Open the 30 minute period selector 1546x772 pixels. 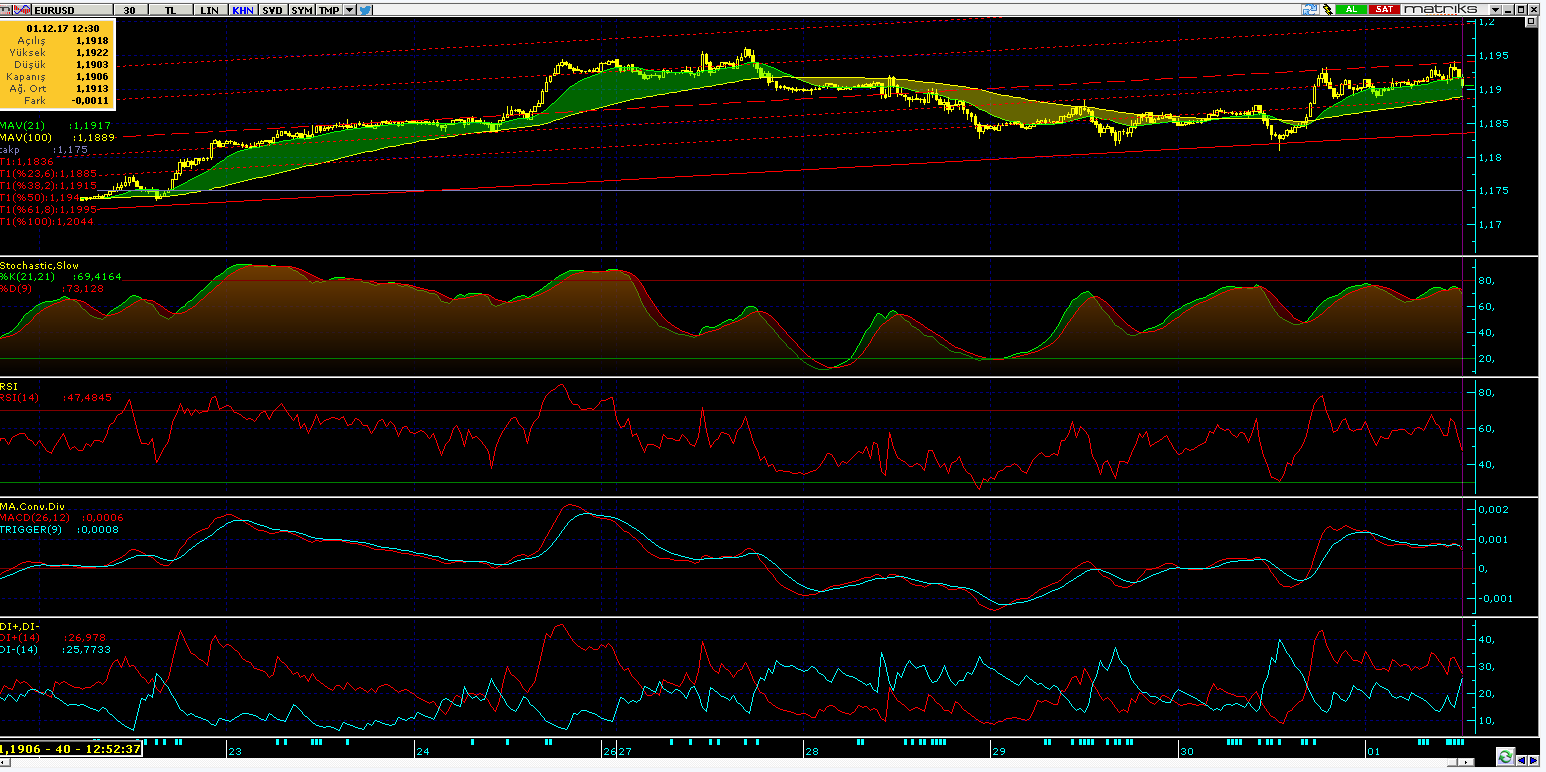click(x=129, y=9)
